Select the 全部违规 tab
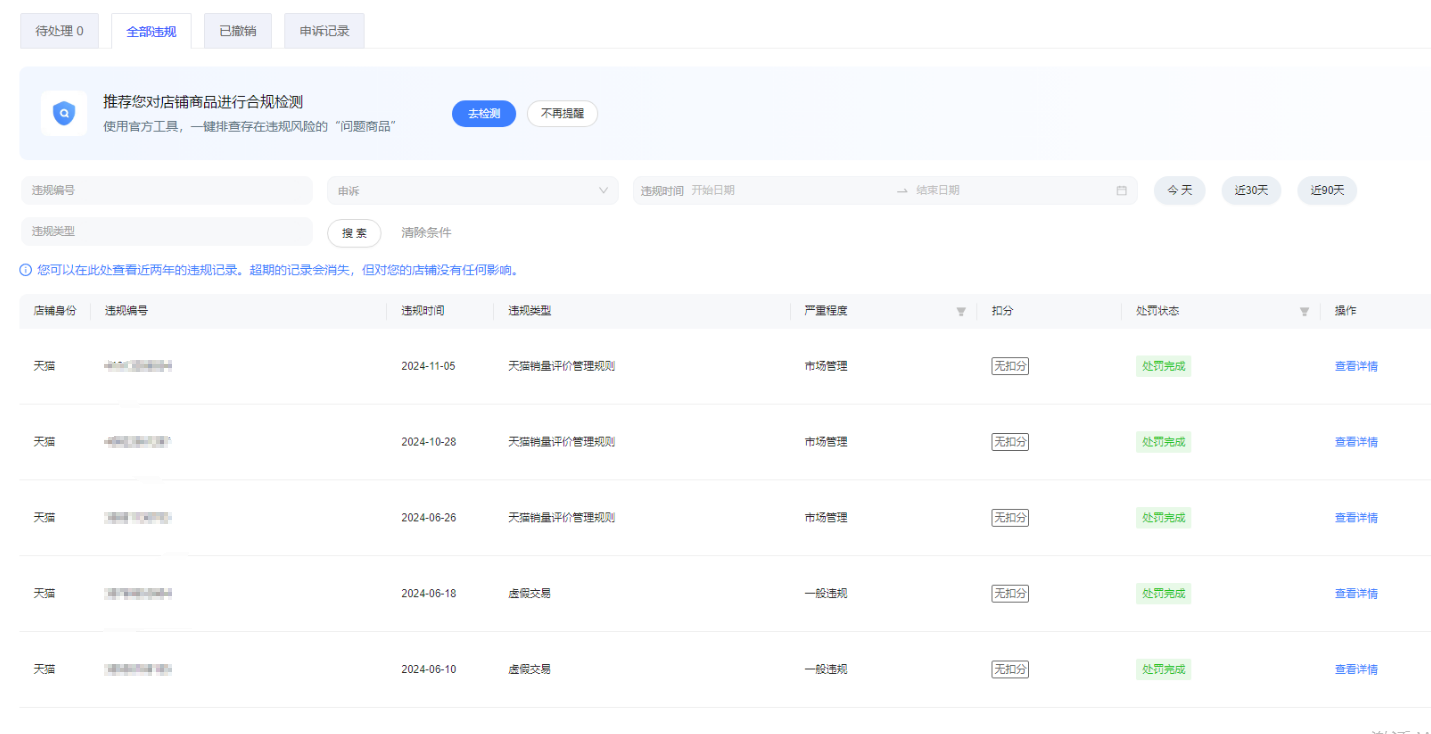 click(x=151, y=31)
